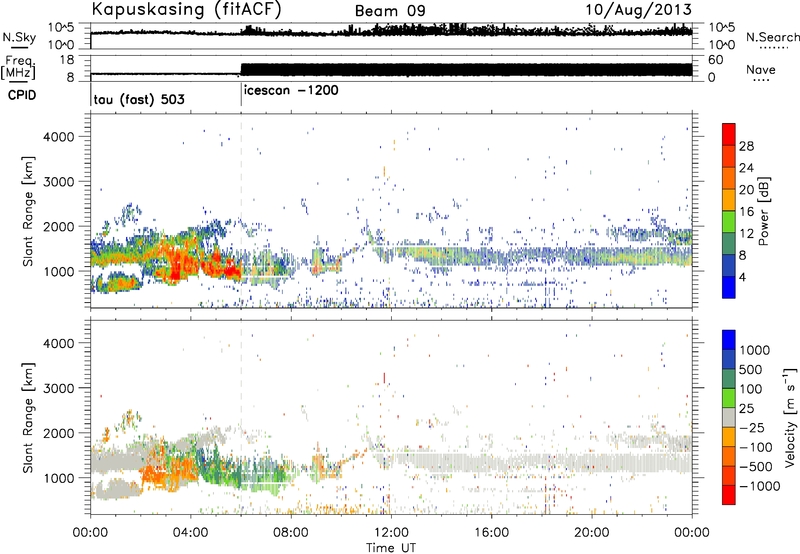
Task: Click the 'Kapuskasing (fitACF)' plot title
Action: [187, 10]
